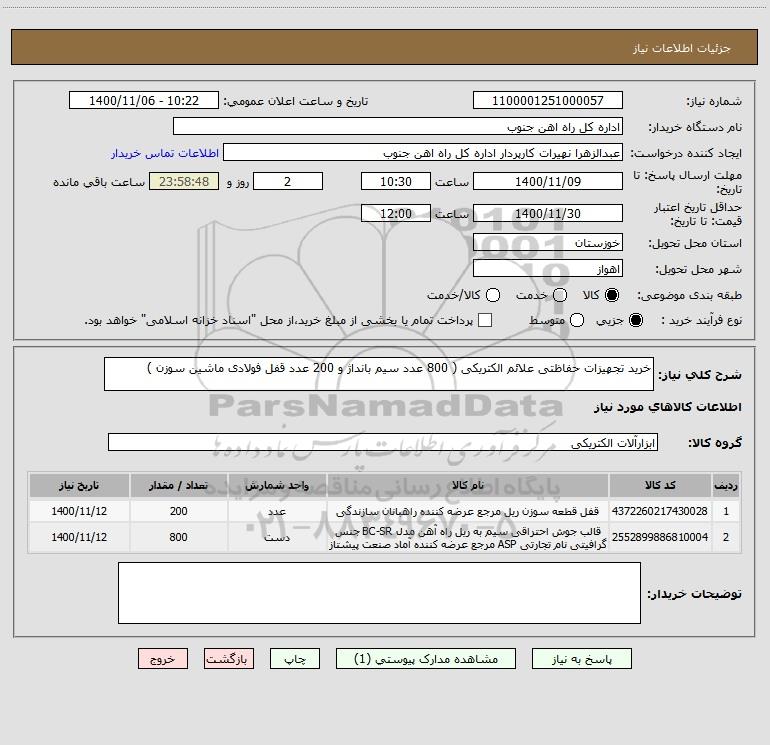Click the unit cell دست
Viewport: 770px width, 745px height.
click(x=277, y=537)
